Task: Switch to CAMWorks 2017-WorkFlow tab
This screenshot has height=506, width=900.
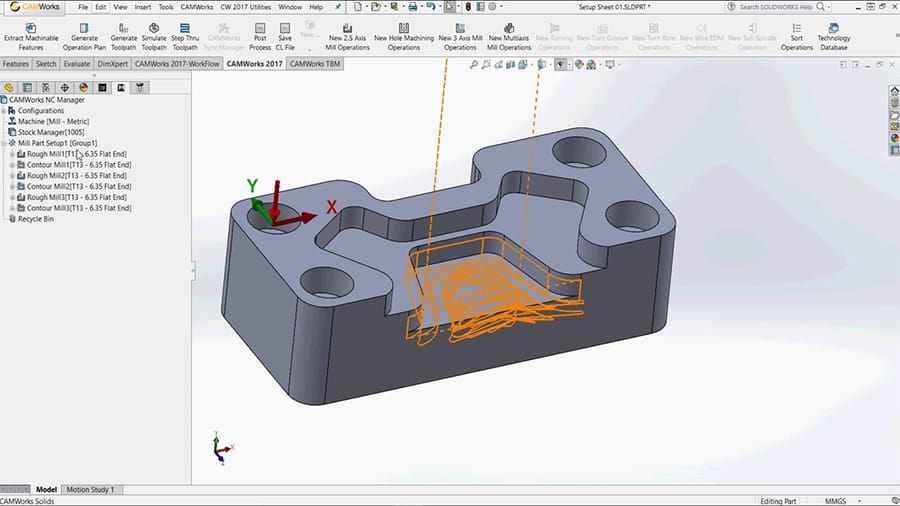Action: [x=177, y=64]
